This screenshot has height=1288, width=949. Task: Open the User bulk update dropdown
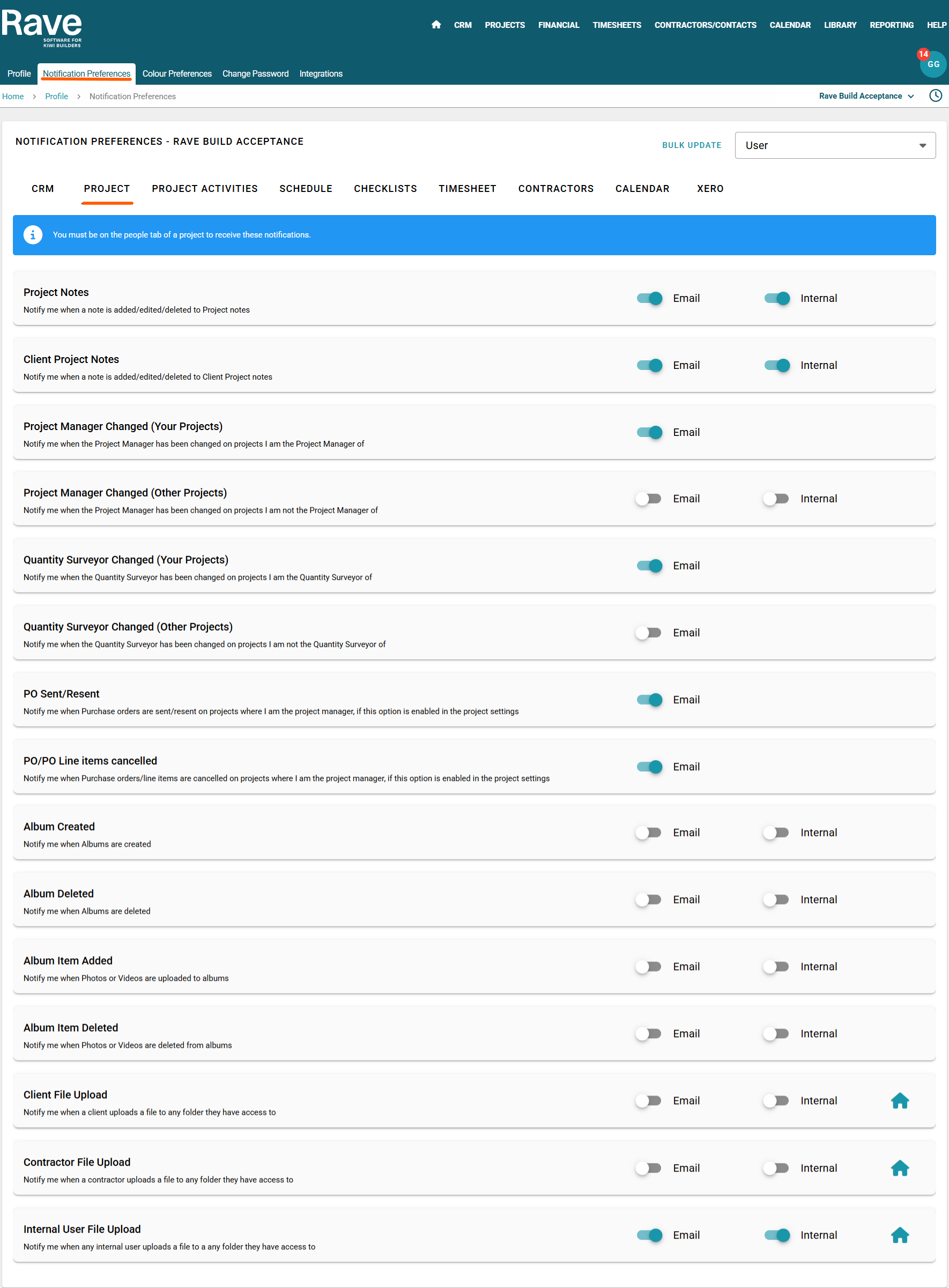tap(835, 145)
